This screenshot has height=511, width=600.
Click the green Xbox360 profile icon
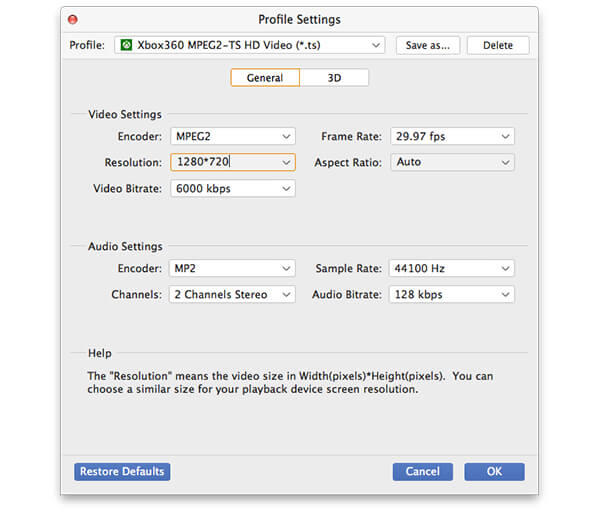tap(125, 45)
